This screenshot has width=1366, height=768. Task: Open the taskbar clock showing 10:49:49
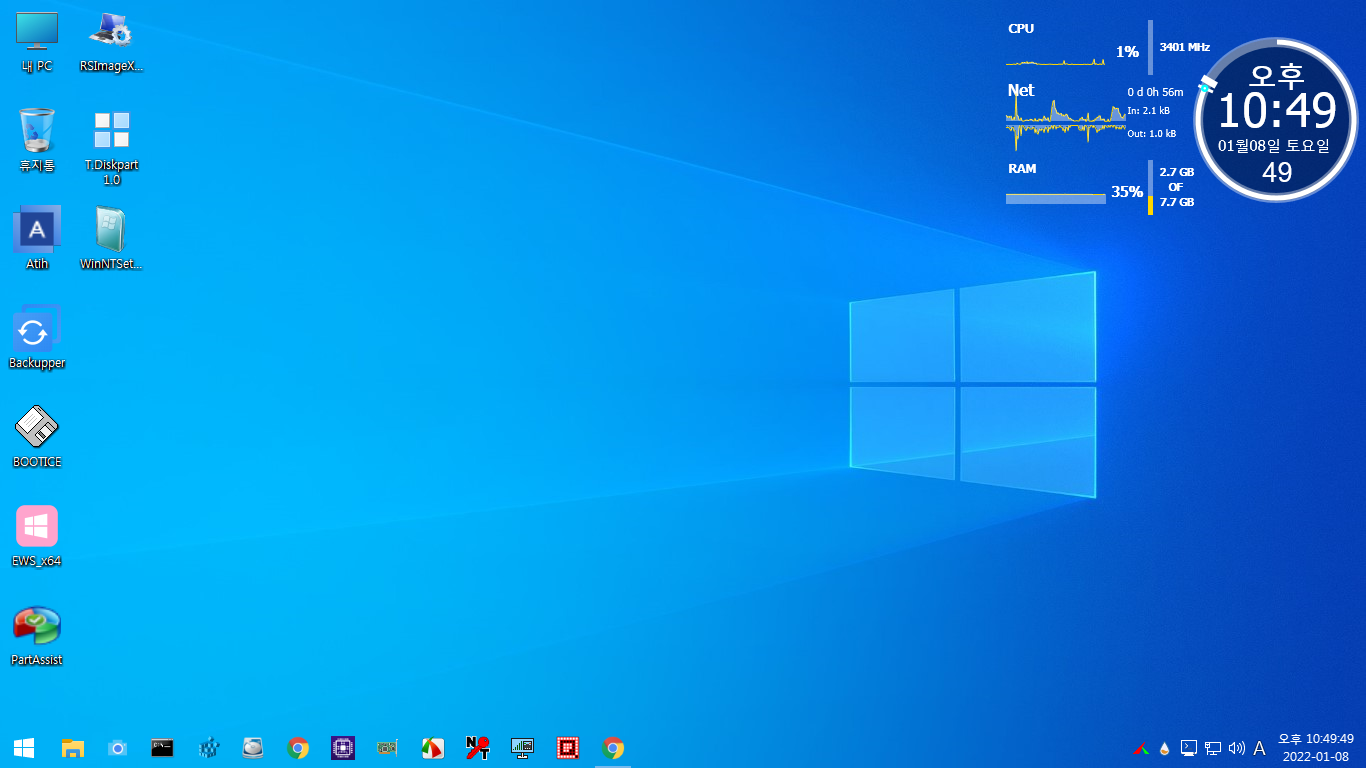(1316, 747)
